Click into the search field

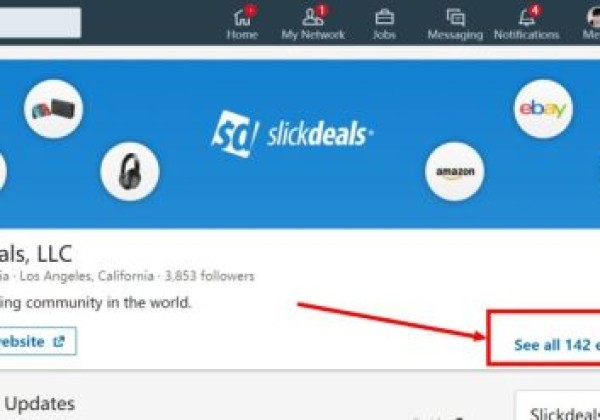click(x=40, y=23)
